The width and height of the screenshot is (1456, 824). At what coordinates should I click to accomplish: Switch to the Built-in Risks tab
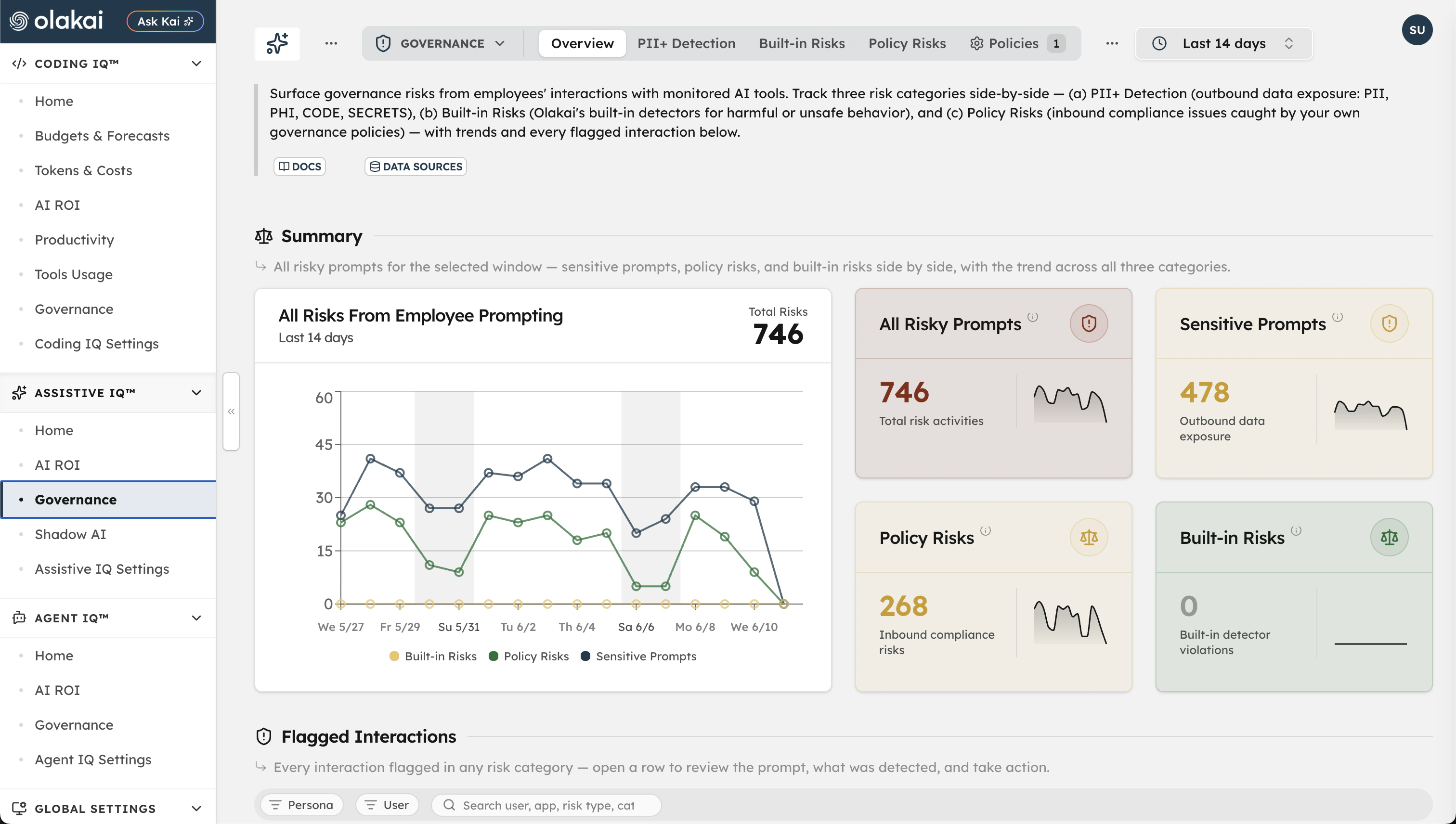(802, 44)
